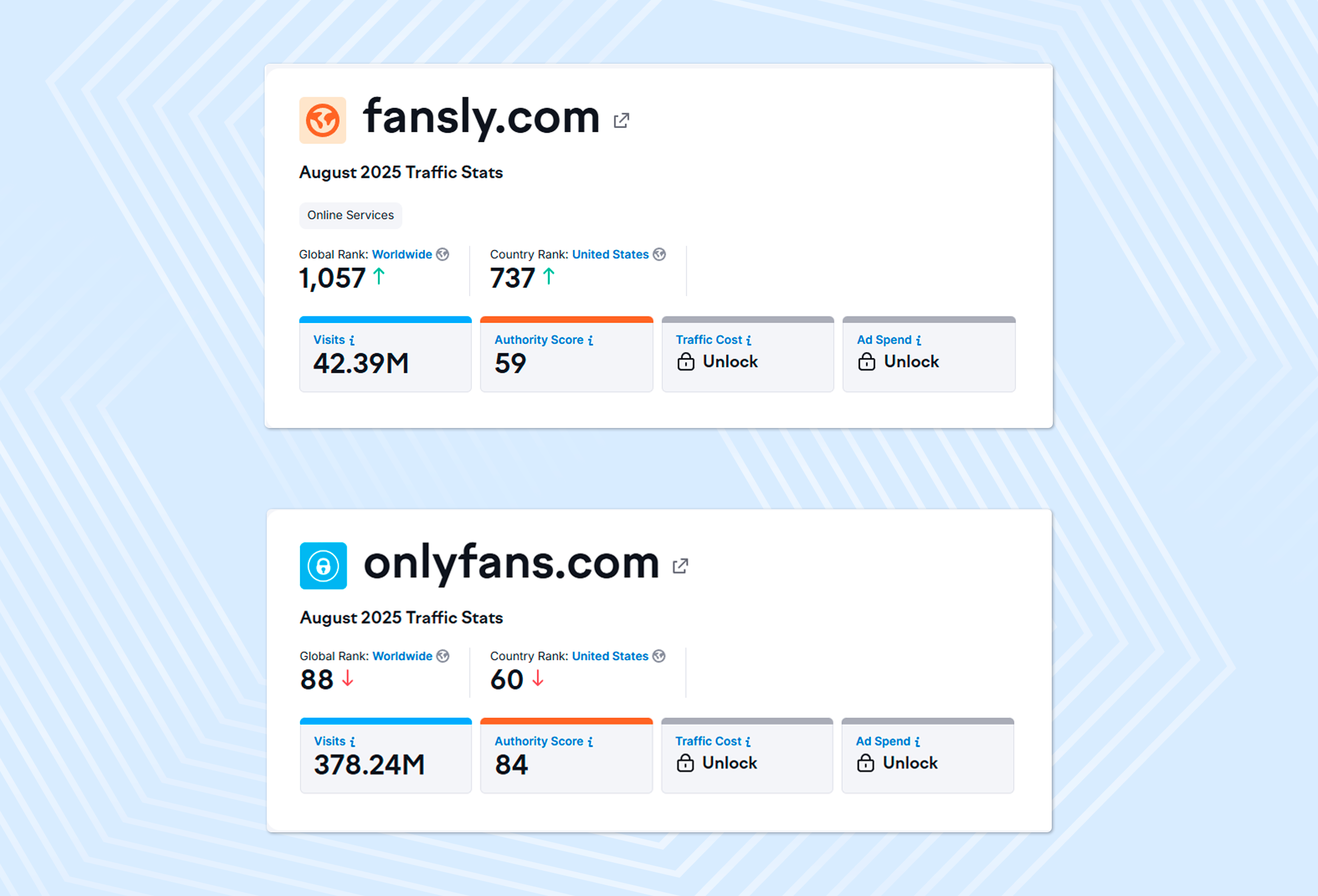Viewport: 1318px width, 896px height.
Task: Click lock icon in onlyfans Ad Spend
Action: point(866,763)
